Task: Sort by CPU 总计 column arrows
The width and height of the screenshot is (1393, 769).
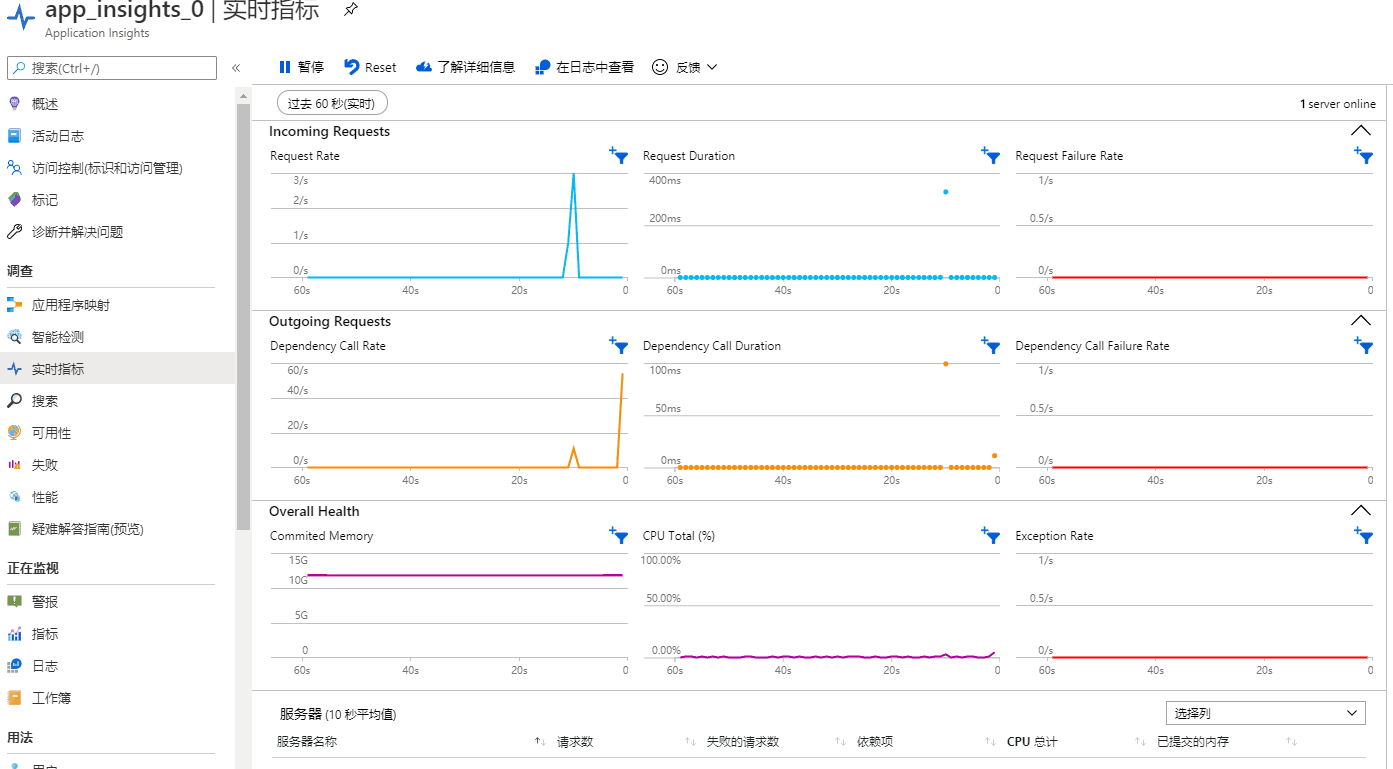Action: [x=1140, y=742]
